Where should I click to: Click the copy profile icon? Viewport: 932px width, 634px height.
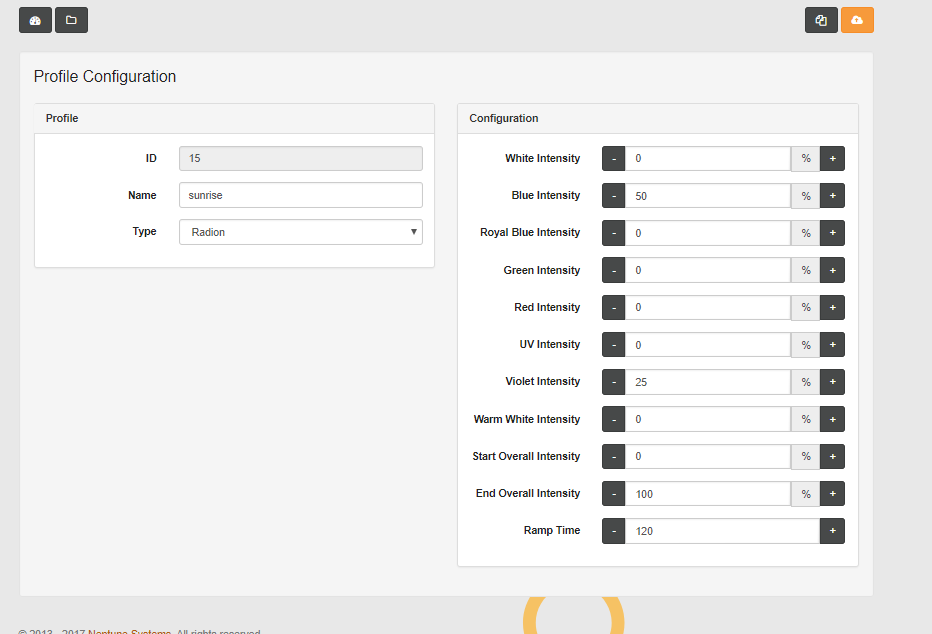click(821, 20)
